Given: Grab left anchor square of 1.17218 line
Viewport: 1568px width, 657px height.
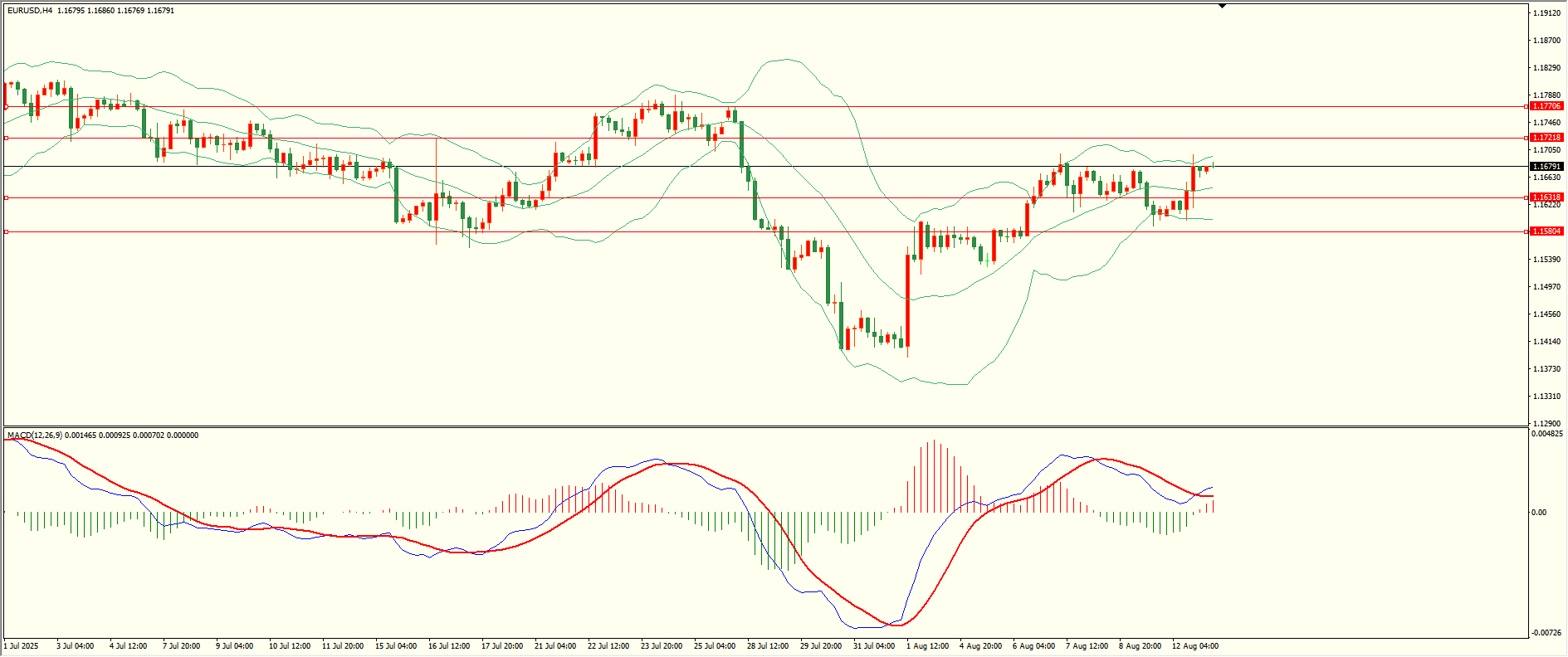Looking at the screenshot, I should pos(6,138).
